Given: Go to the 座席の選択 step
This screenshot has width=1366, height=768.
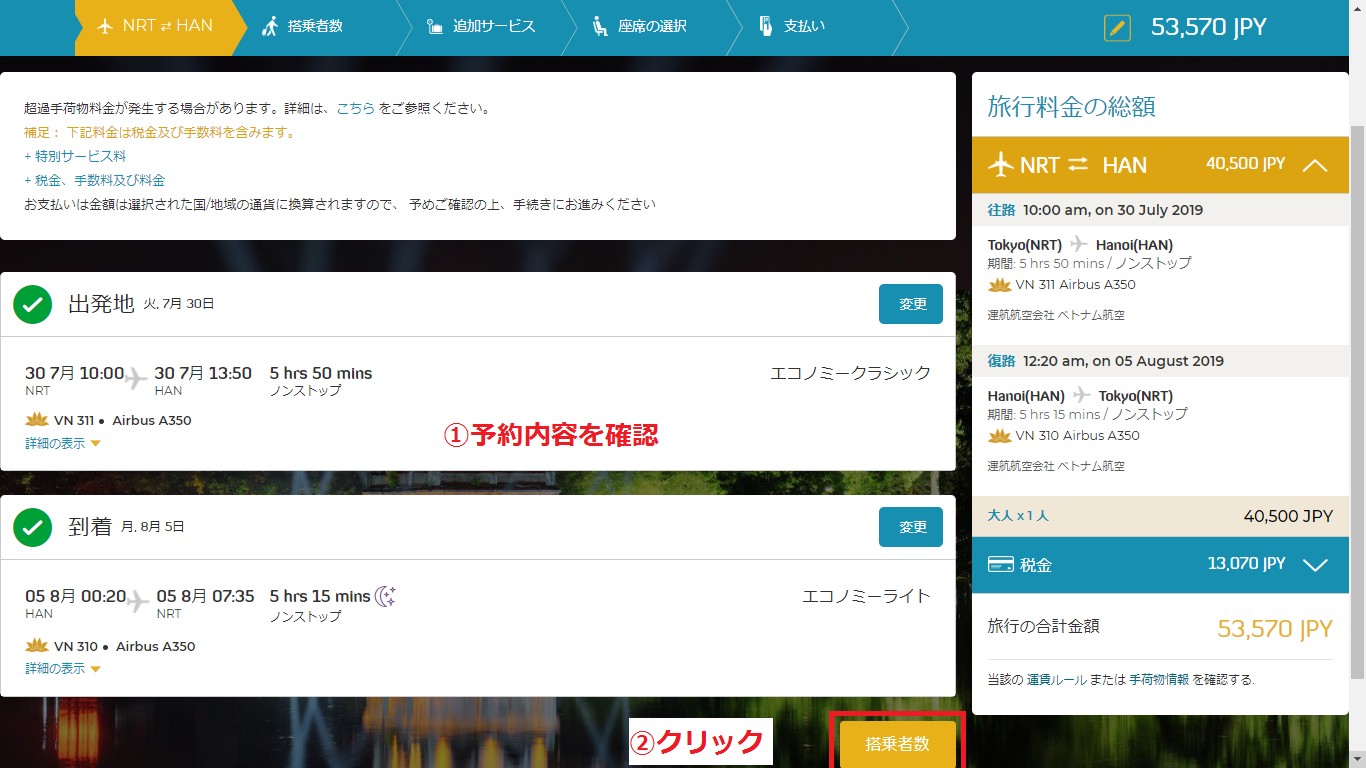Looking at the screenshot, I should [640, 27].
